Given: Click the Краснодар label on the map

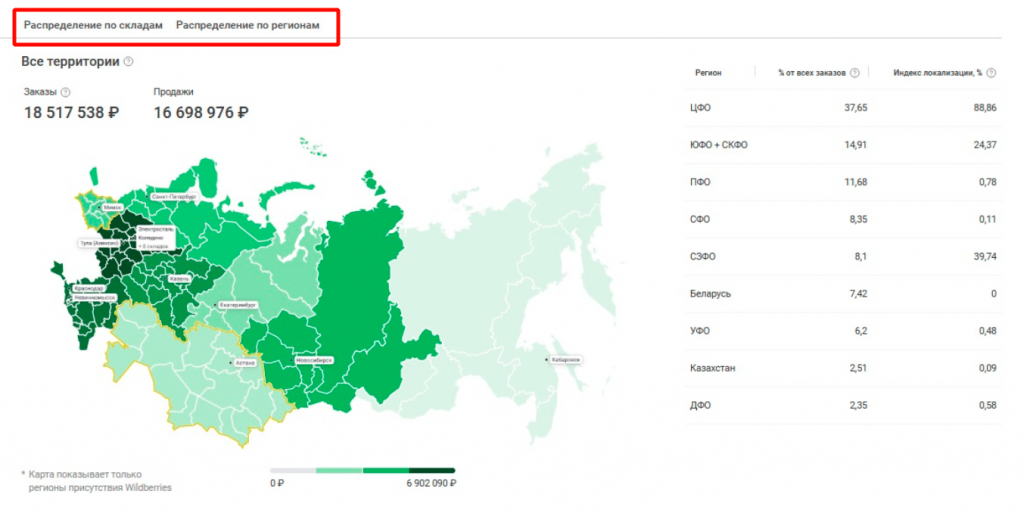Looking at the screenshot, I should (88, 289).
